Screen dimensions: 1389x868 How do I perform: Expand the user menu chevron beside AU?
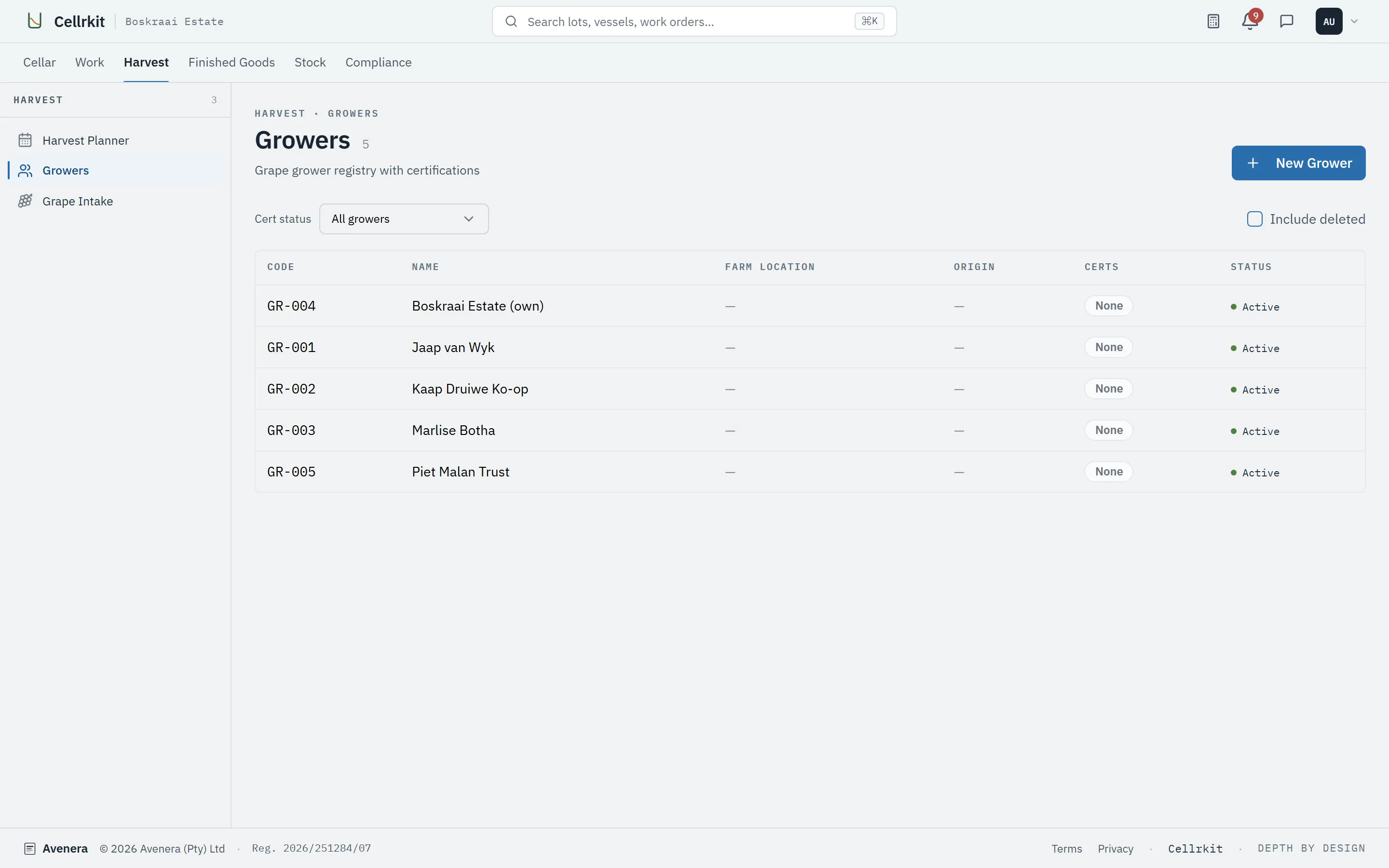pyautogui.click(x=1355, y=21)
